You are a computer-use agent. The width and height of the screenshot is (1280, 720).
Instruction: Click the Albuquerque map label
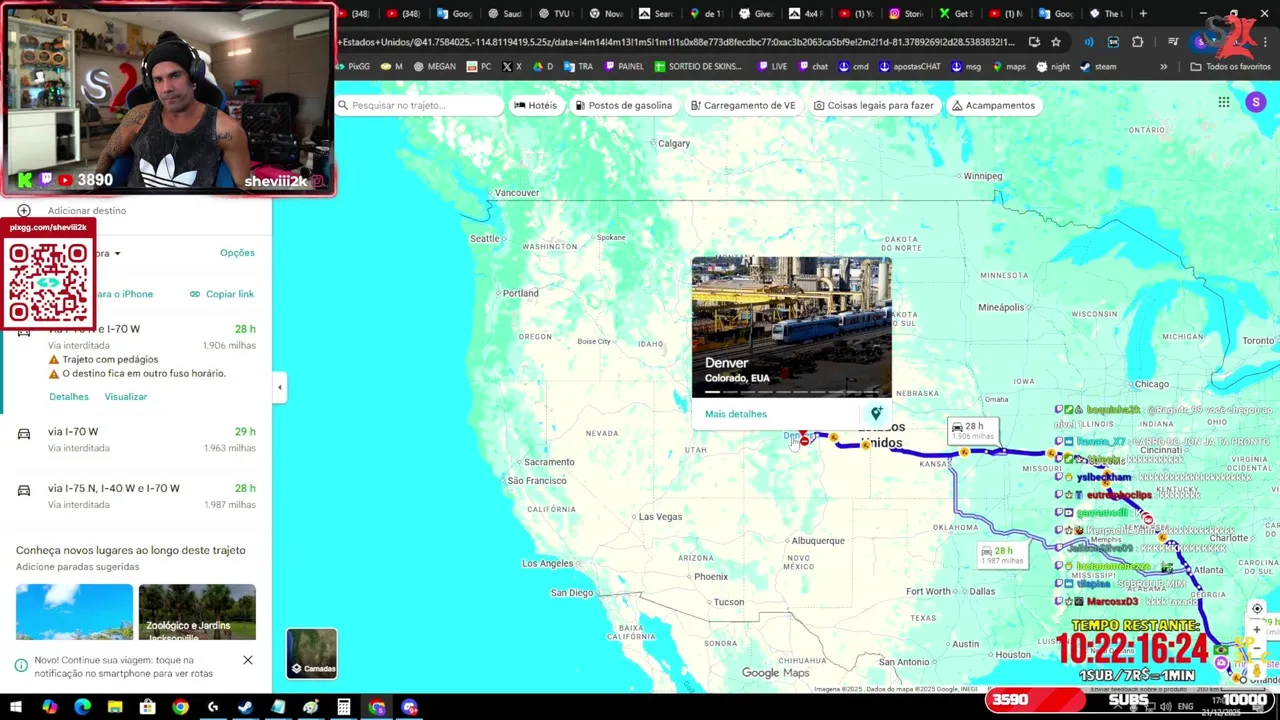point(818,541)
